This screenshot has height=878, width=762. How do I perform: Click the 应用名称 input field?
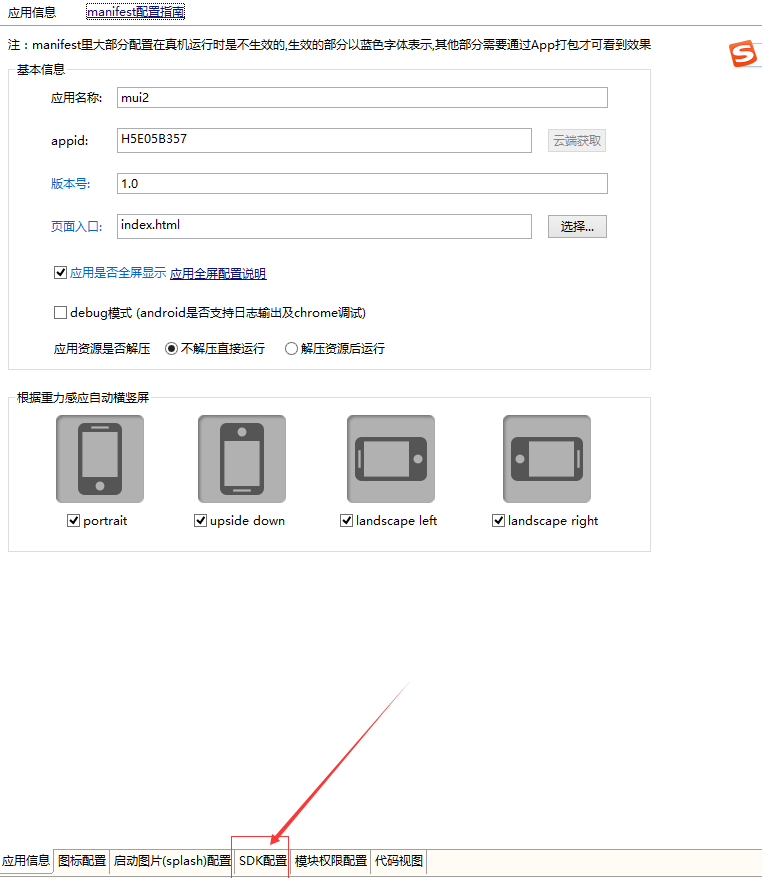pyautogui.click(x=362, y=97)
